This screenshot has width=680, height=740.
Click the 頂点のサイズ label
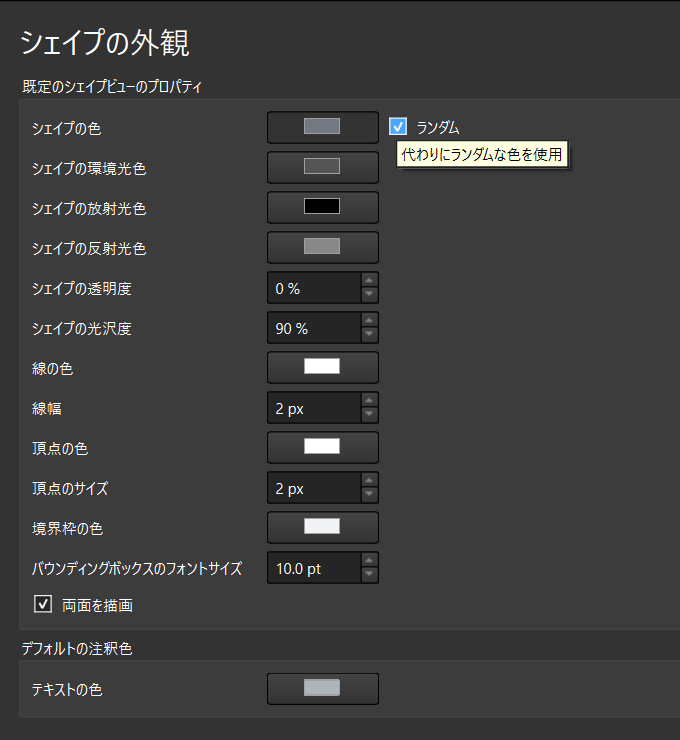70,488
